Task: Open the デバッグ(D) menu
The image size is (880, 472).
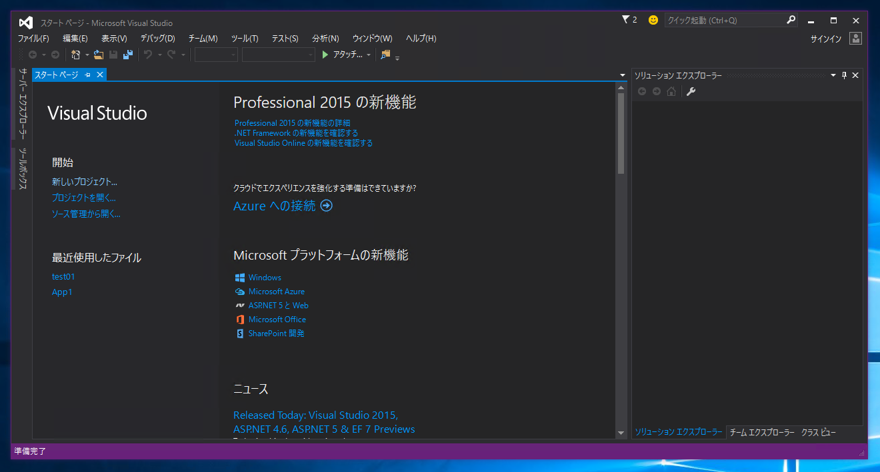Action: pos(157,39)
